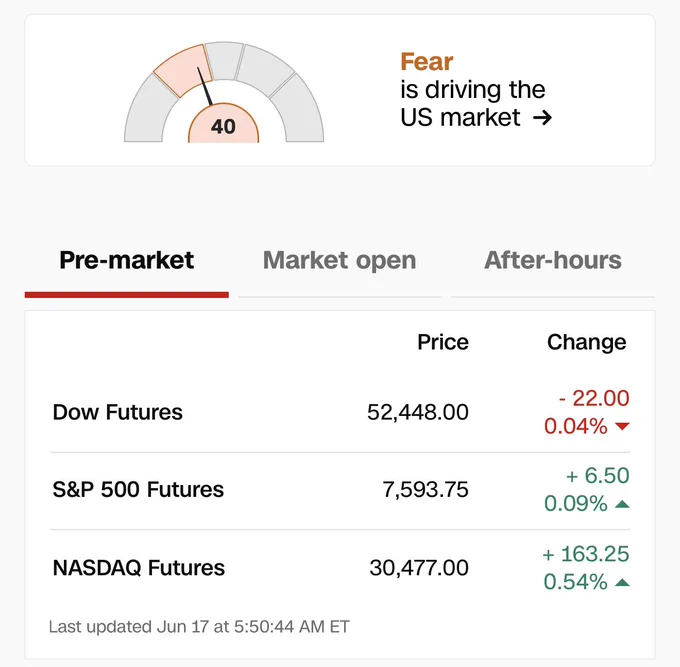The height and width of the screenshot is (667, 680).
Task: Open the NASDAQ Futures row
Action: coord(340,568)
